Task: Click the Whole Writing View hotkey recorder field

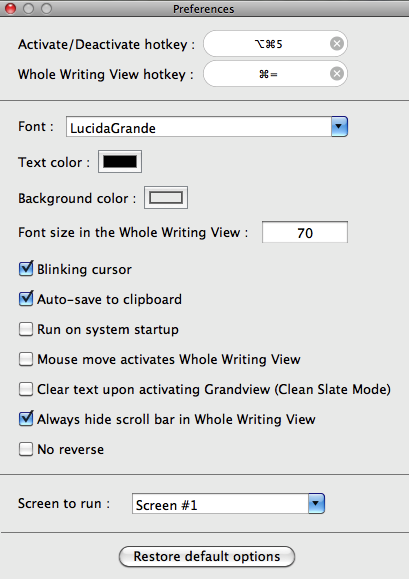Action: [275, 74]
